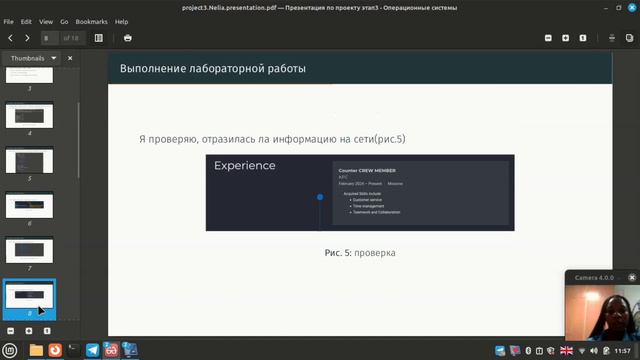
Task: Open the View menu
Action: click(x=46, y=22)
